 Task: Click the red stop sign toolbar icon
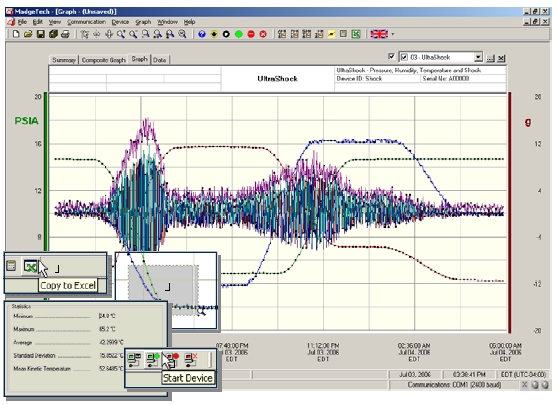(x=251, y=34)
